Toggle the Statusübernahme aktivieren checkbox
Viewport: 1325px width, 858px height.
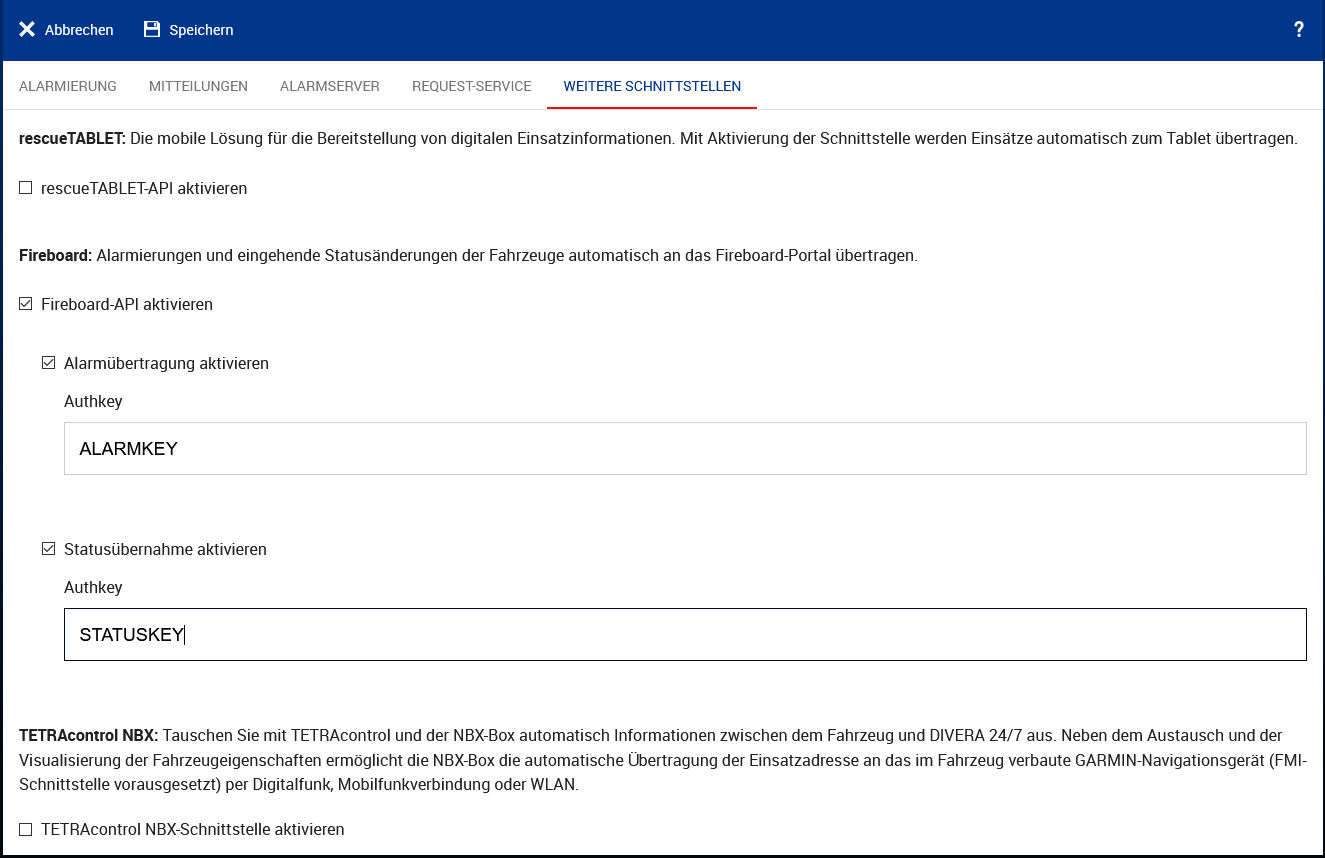click(x=48, y=549)
